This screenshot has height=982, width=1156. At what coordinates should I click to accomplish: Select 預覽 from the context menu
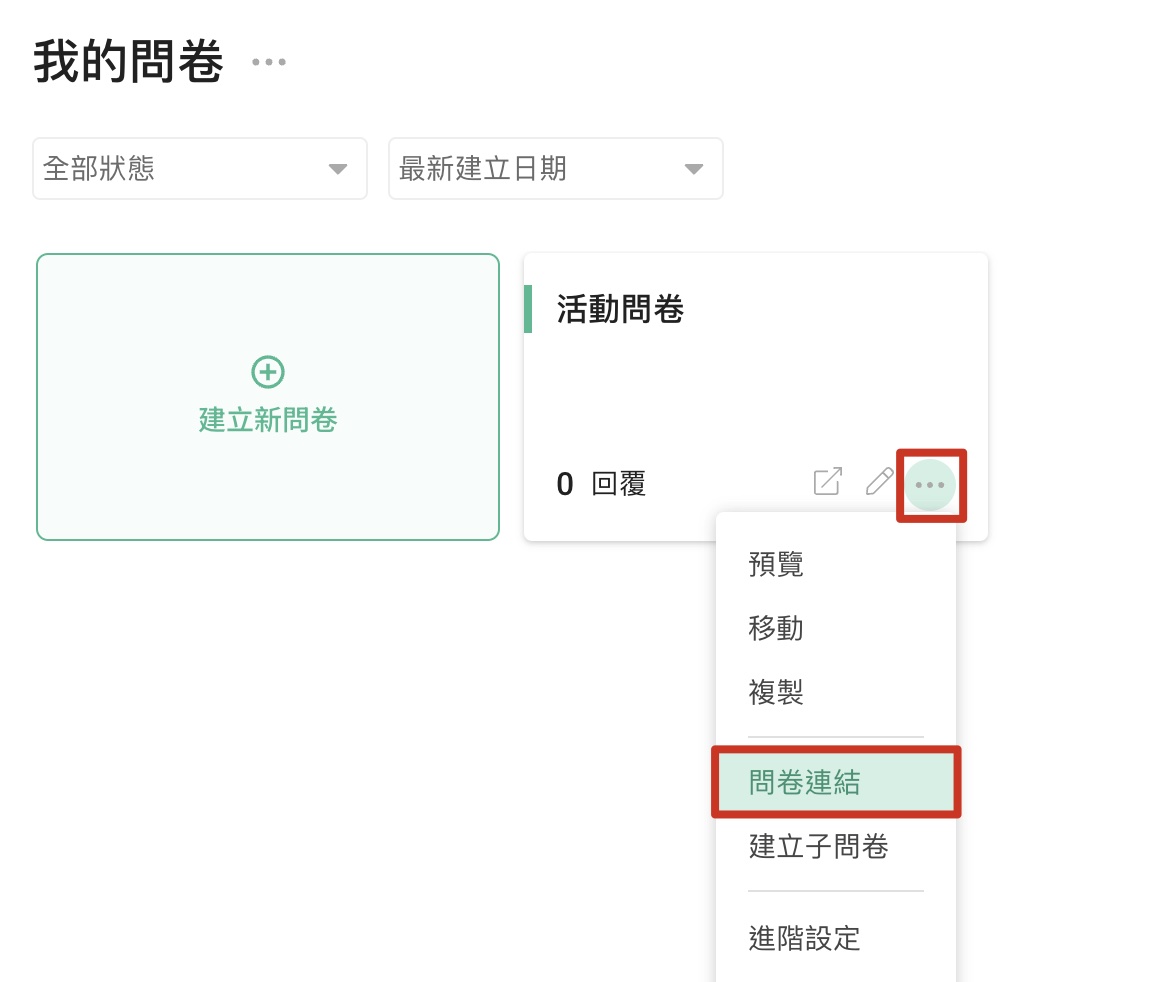tap(776, 565)
